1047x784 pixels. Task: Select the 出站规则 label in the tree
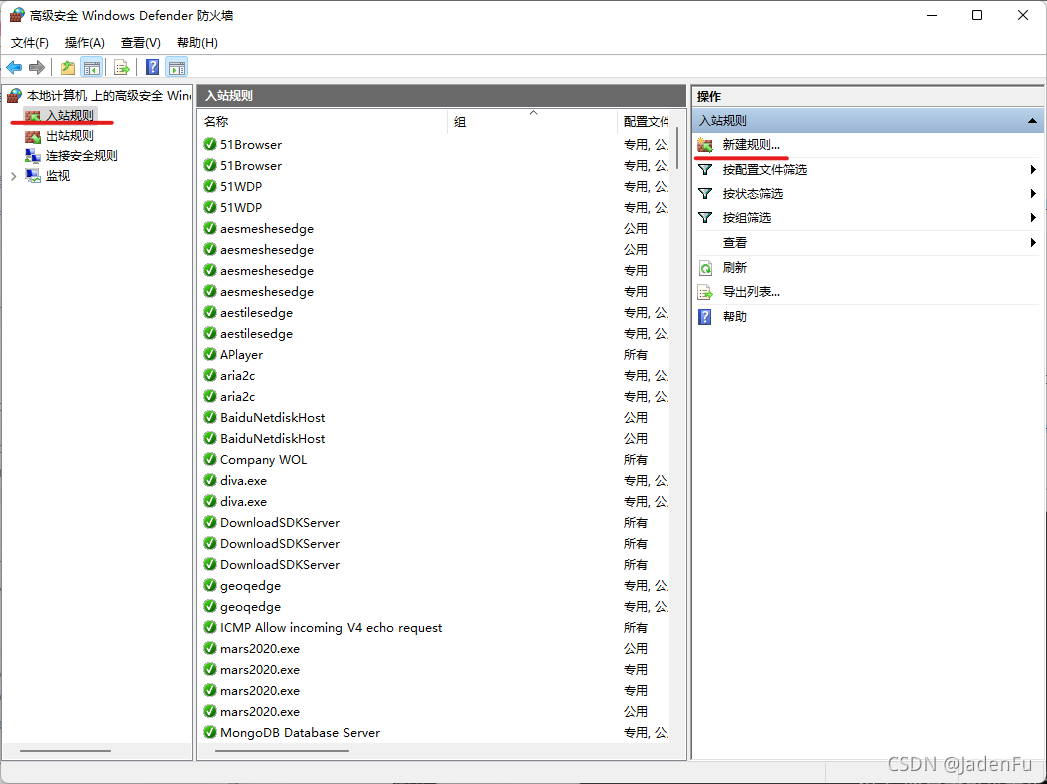[70, 136]
